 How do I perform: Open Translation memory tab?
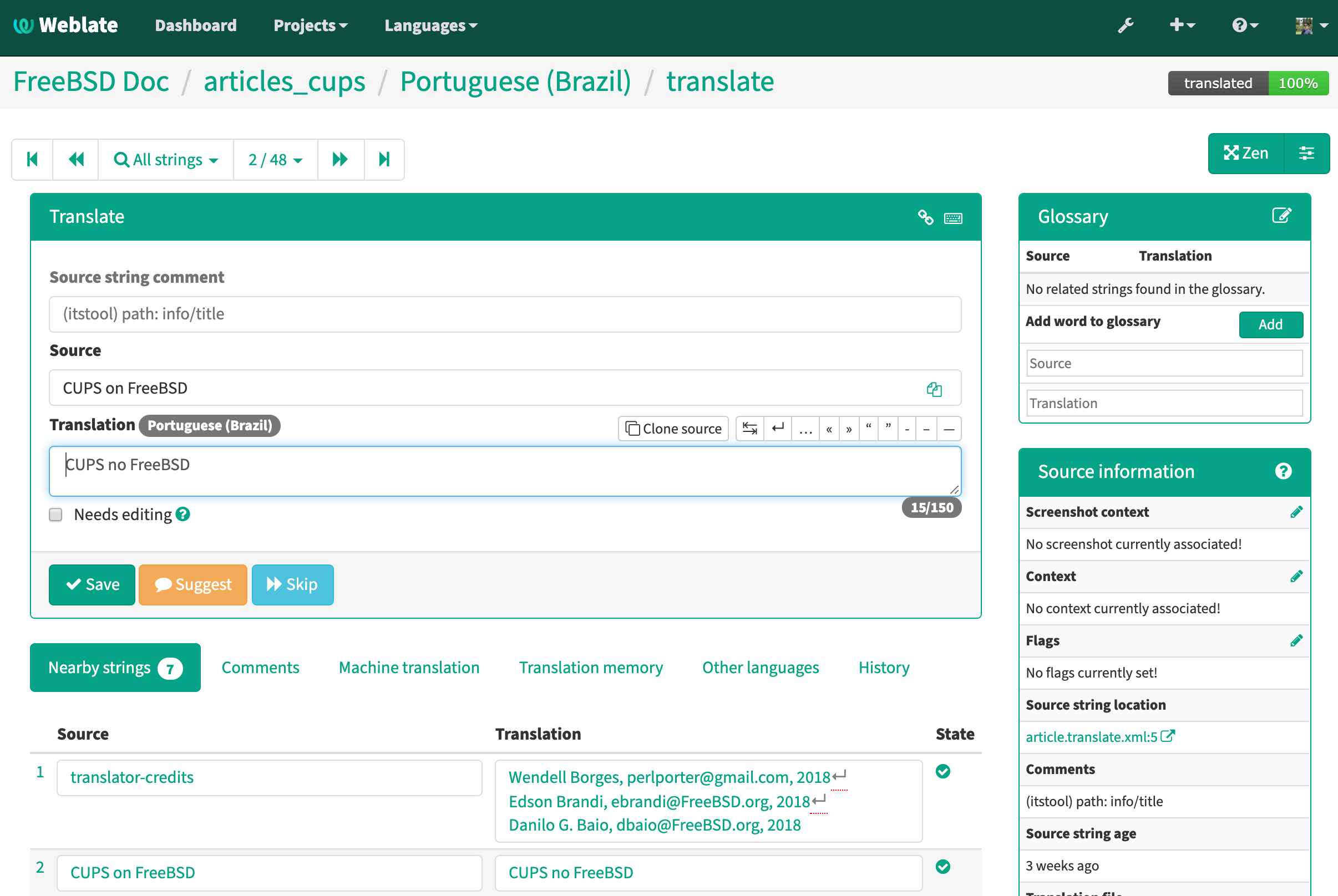(591, 668)
